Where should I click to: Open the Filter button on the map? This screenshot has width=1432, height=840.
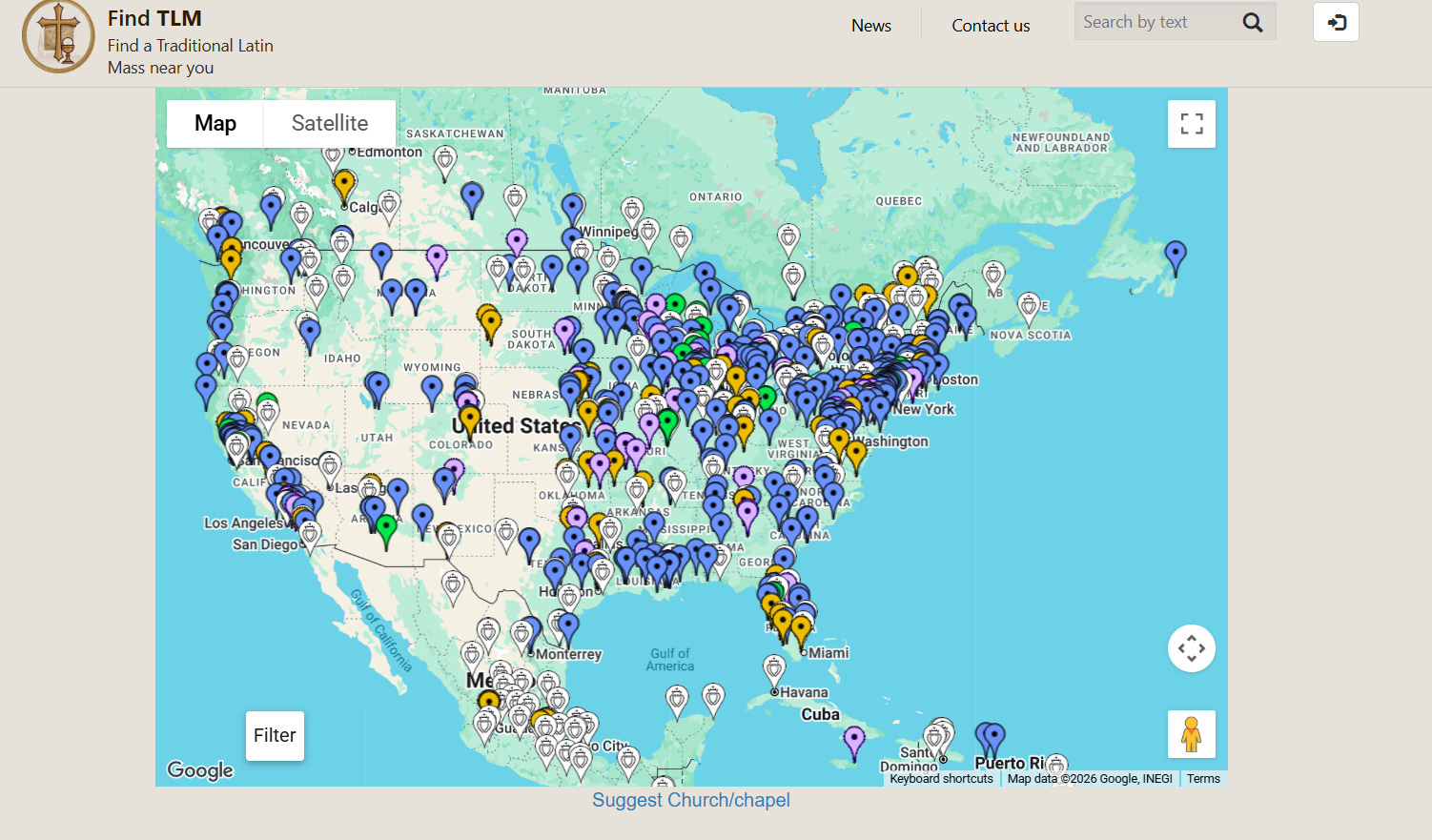tap(275, 735)
